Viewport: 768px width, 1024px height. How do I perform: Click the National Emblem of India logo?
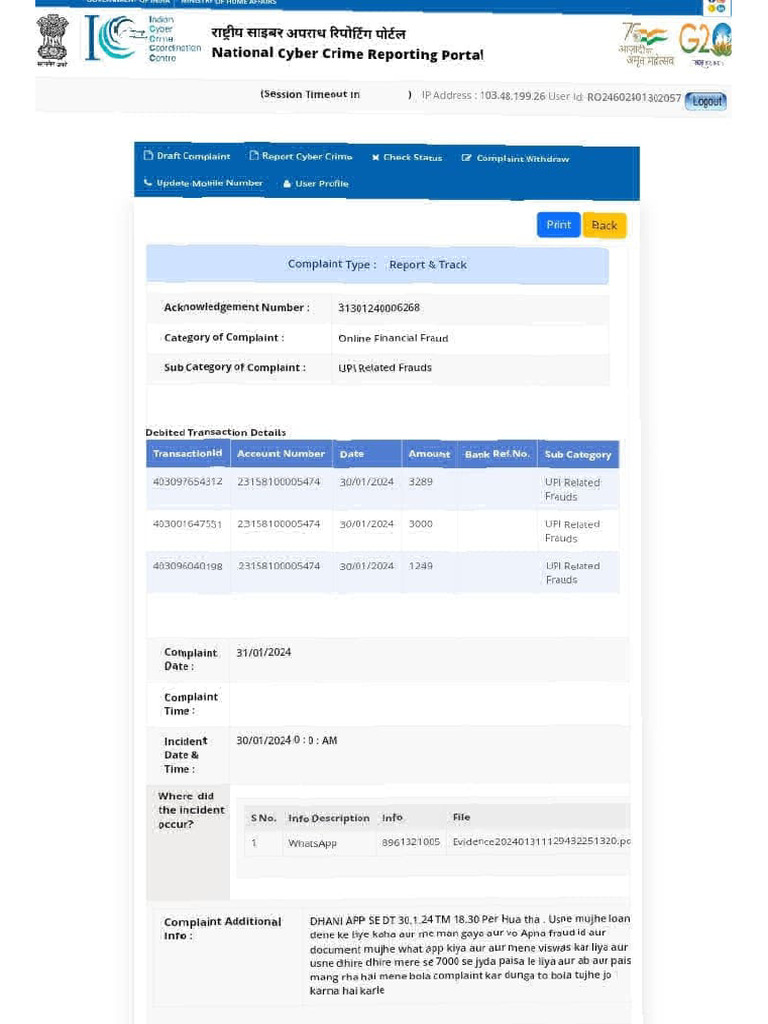(52, 40)
